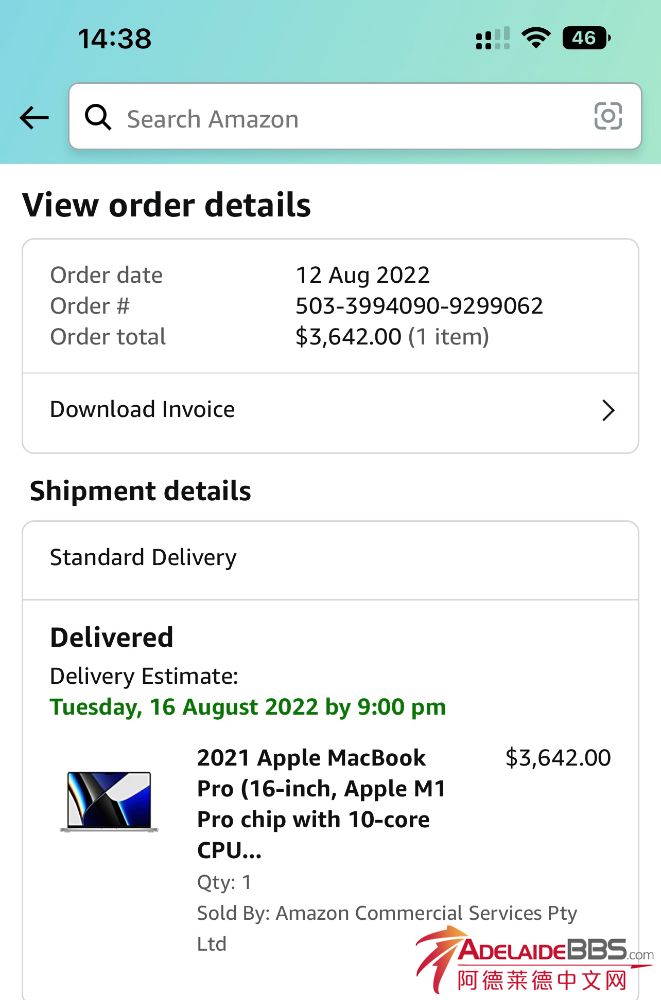This screenshot has height=1000, width=661.
Task: Expand the Download Invoice chevron
Action: coord(607,410)
